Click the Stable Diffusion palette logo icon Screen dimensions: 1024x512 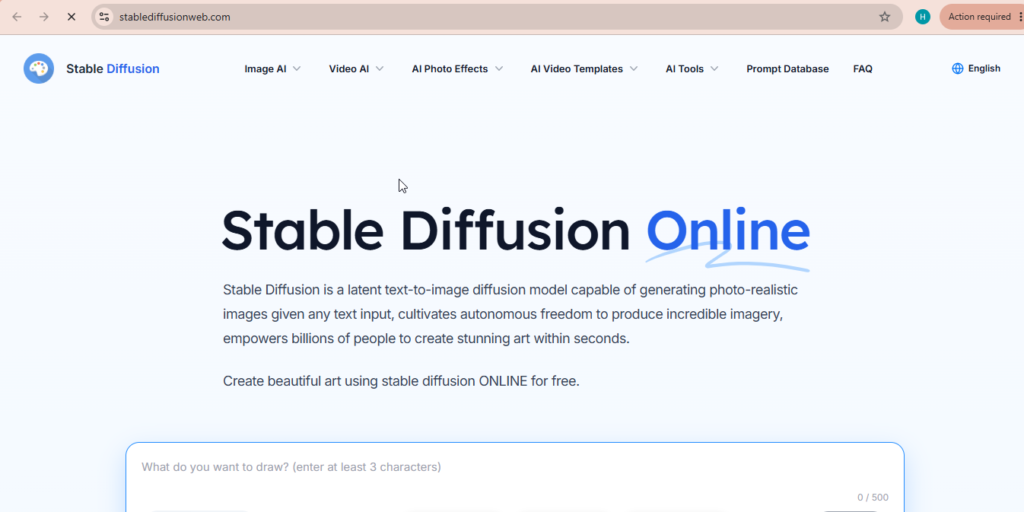tap(39, 69)
